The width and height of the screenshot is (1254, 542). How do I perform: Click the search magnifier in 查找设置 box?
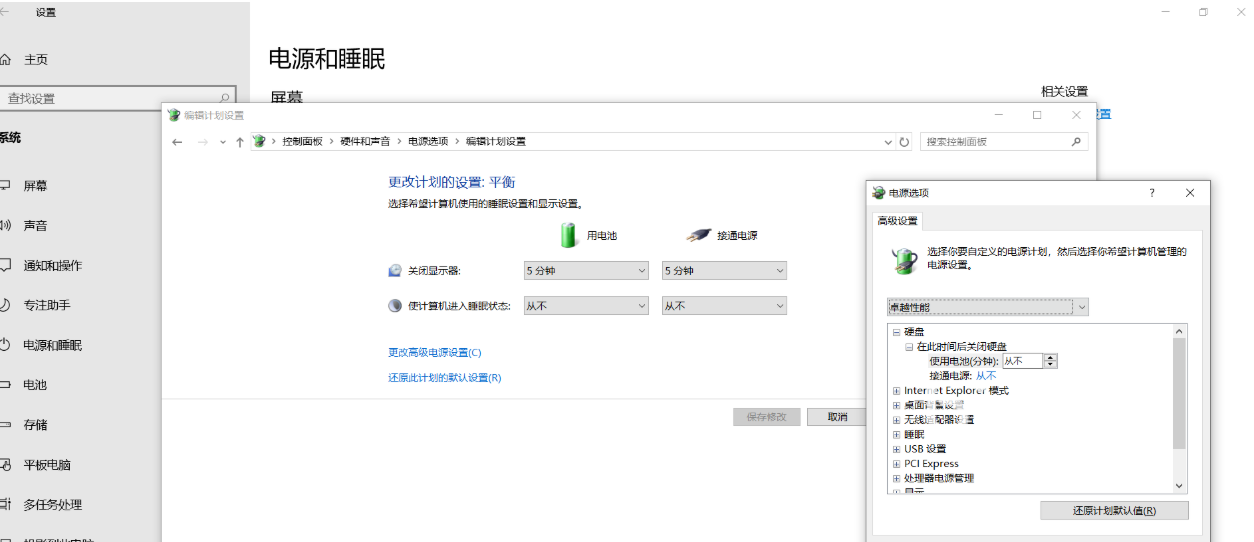click(x=224, y=98)
